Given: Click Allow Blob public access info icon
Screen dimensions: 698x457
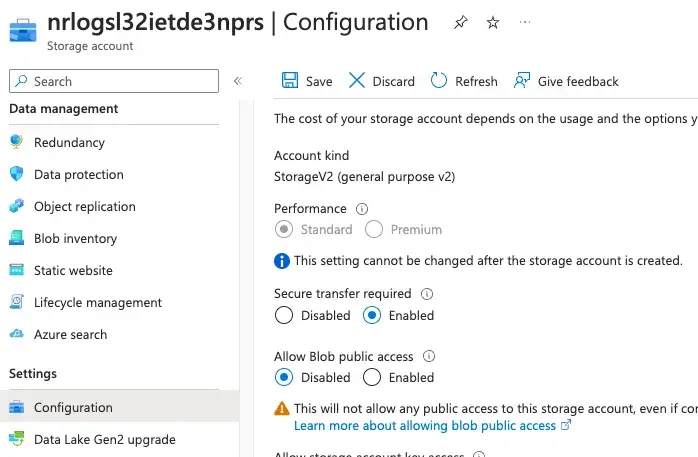Looking at the screenshot, I should tap(430, 356).
